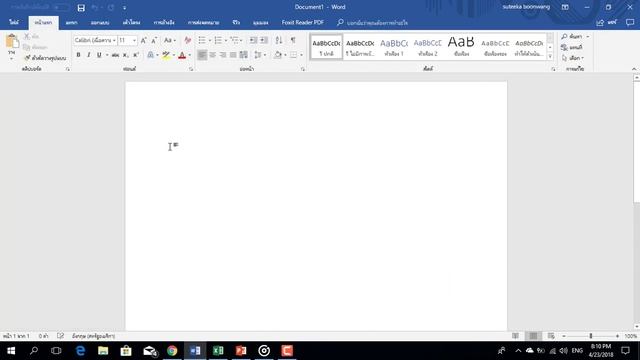Open PowerPoint from the taskbar
Viewport: 640px width, 360px height.
241,351
